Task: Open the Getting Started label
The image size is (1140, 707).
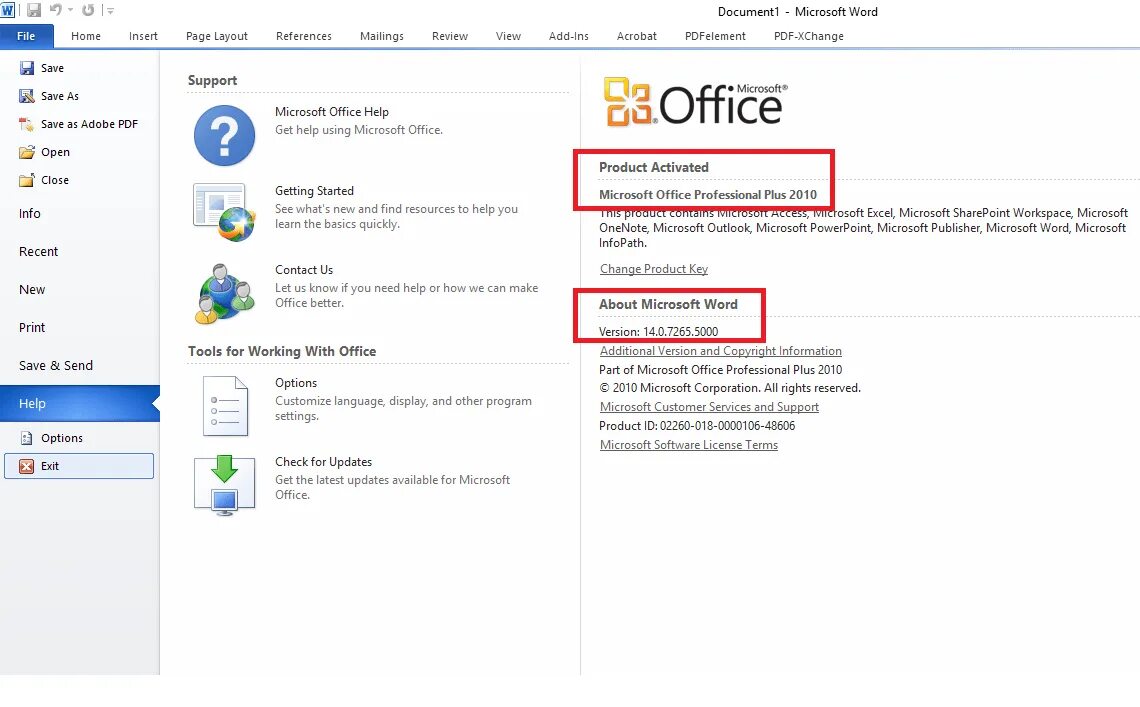Action: (x=314, y=191)
